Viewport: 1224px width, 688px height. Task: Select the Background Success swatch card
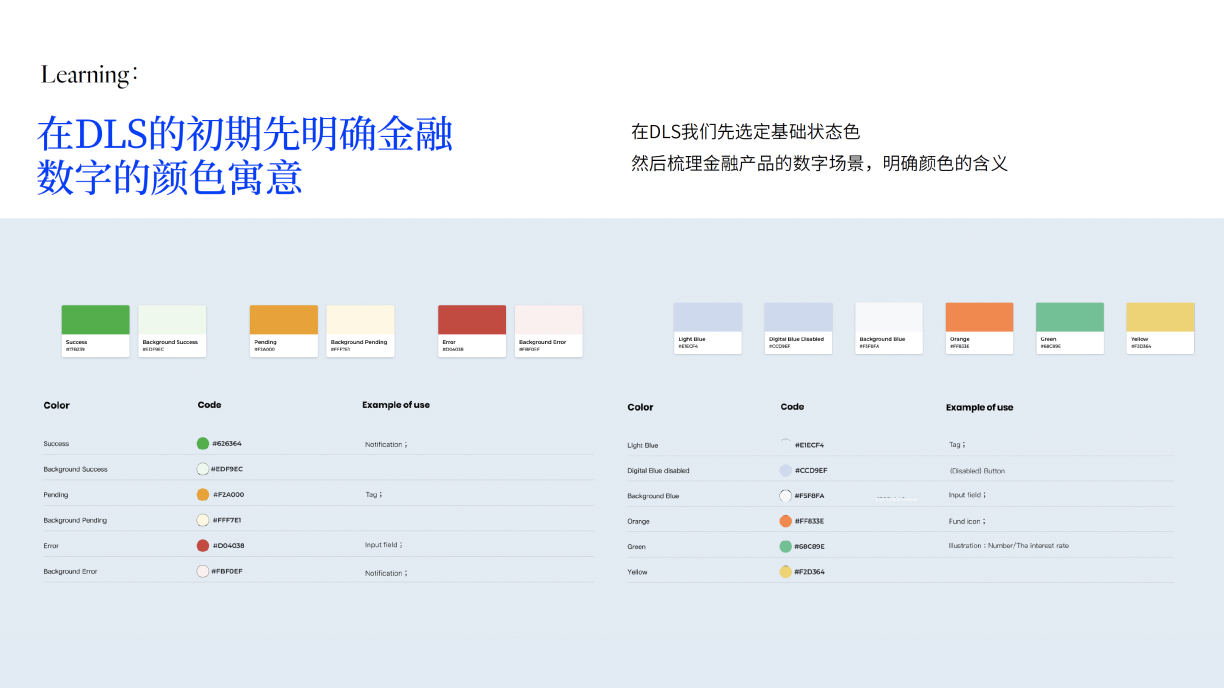pyautogui.click(x=172, y=330)
